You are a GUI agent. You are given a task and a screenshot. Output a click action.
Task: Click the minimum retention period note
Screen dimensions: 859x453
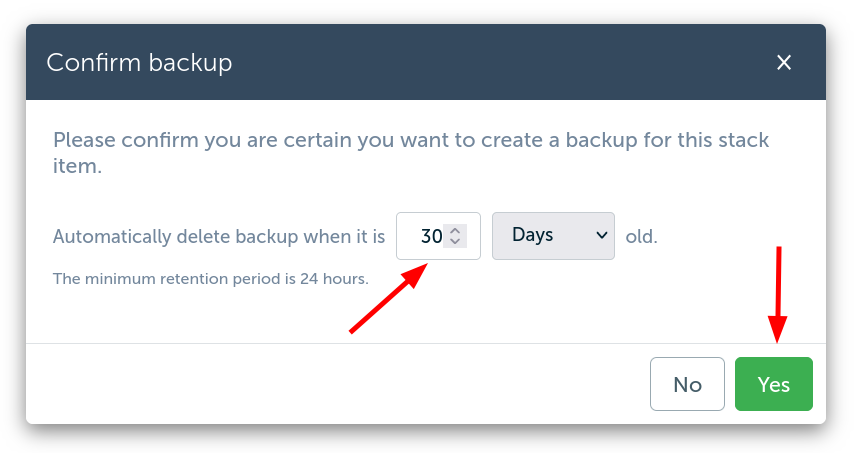click(x=210, y=278)
